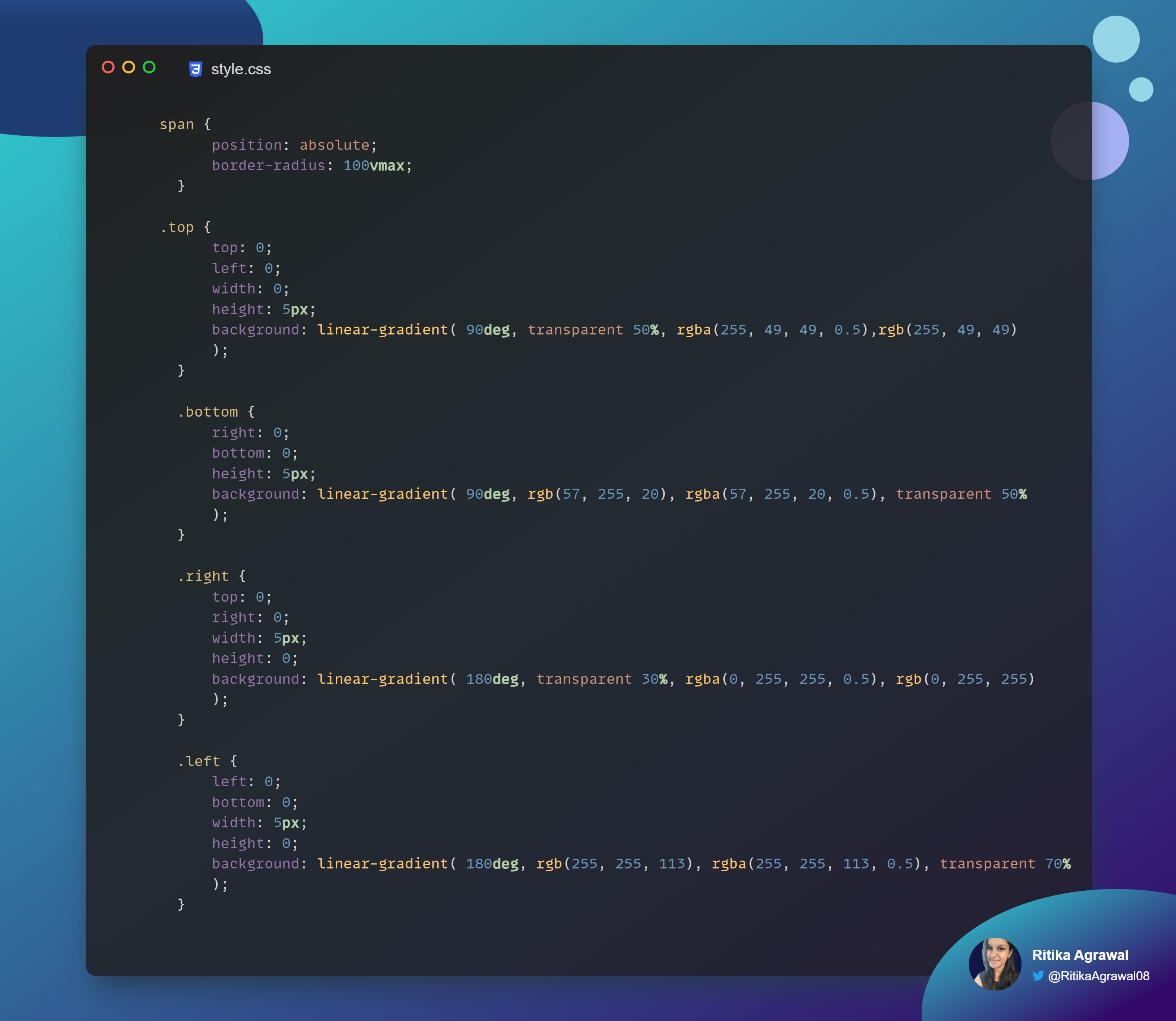
Task: Click 'transparent 30%' value
Action: pyautogui.click(x=602, y=679)
